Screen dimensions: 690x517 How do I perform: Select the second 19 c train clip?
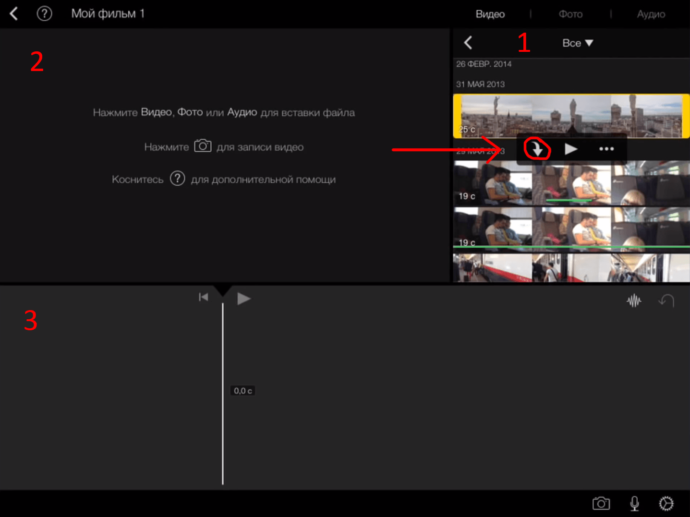[x=571, y=229]
